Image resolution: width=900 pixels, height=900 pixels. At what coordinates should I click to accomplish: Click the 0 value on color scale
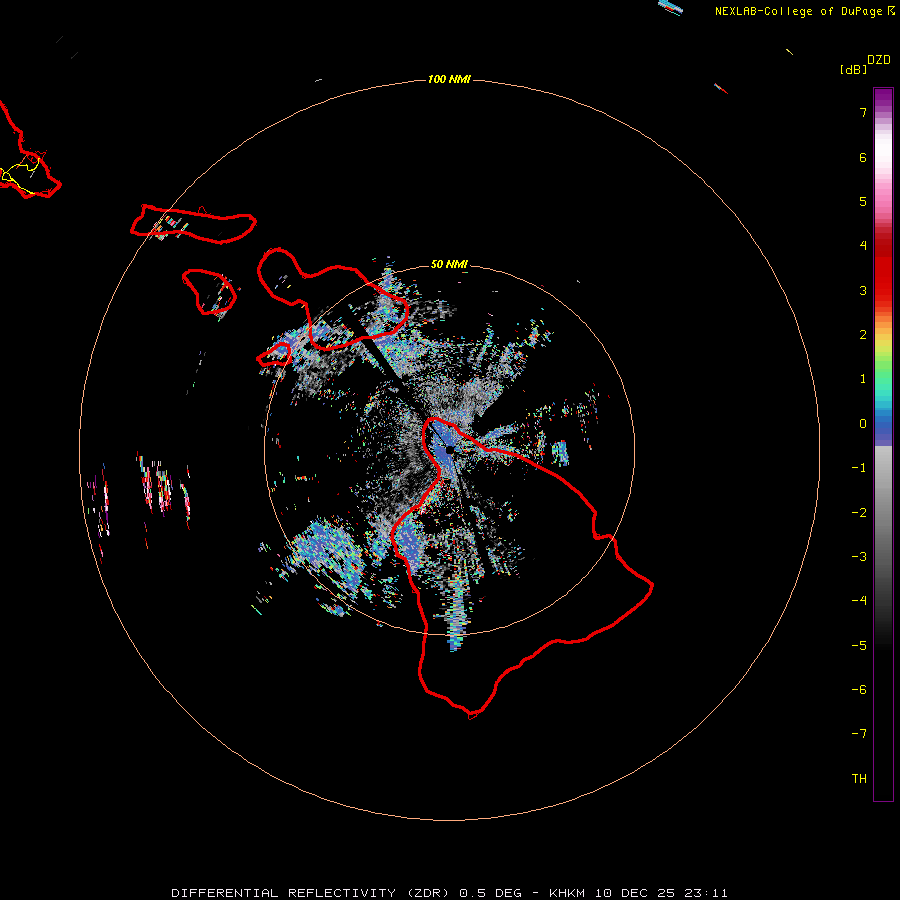[x=863, y=424]
